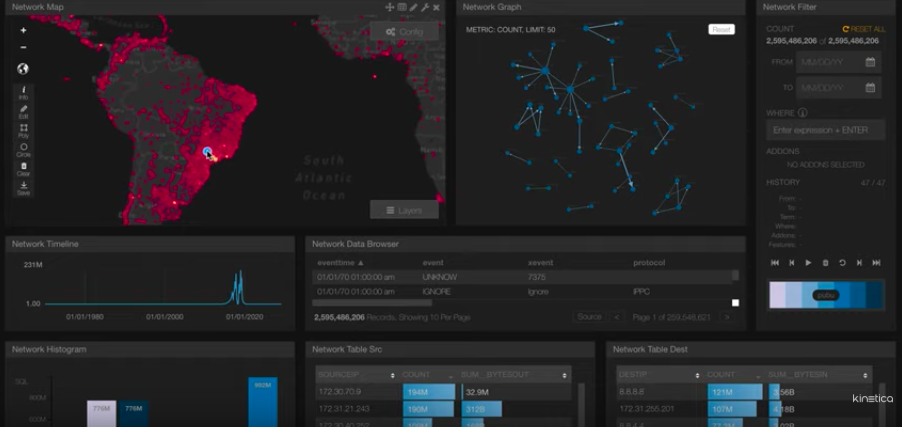Screen dimensions: 902x427
Task: Open the TO date calendar picker
Action: point(870,88)
